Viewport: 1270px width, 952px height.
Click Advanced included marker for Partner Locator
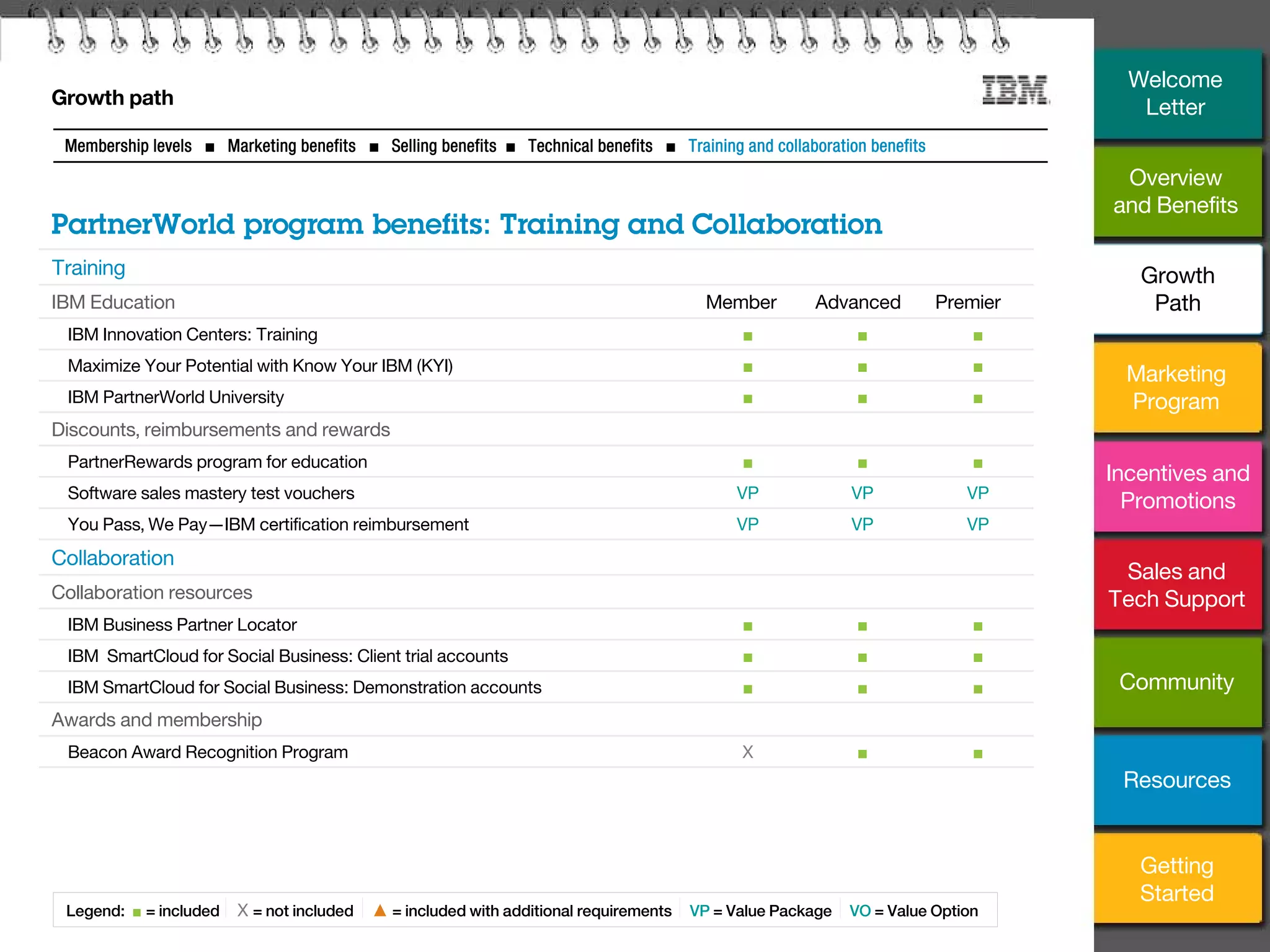tap(863, 627)
